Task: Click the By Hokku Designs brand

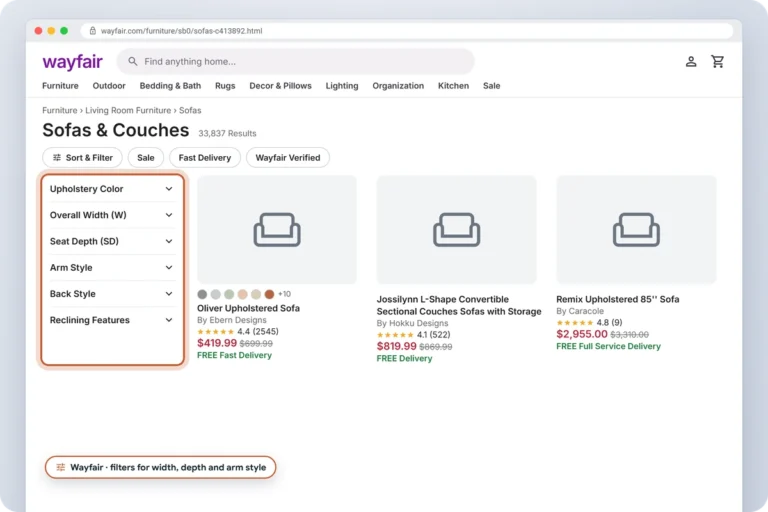Action: click(x=412, y=323)
